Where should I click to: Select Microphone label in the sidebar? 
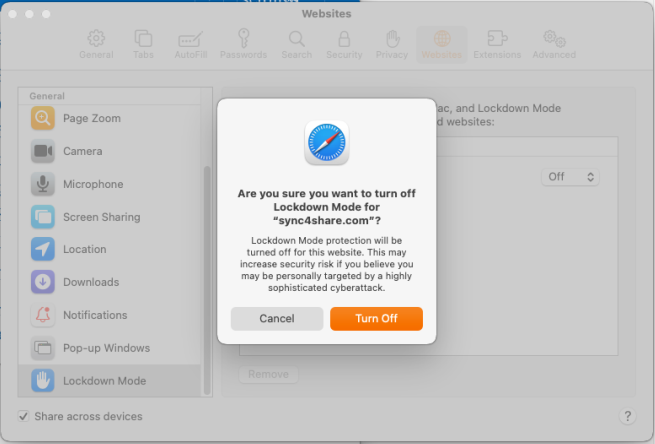[x=93, y=184]
